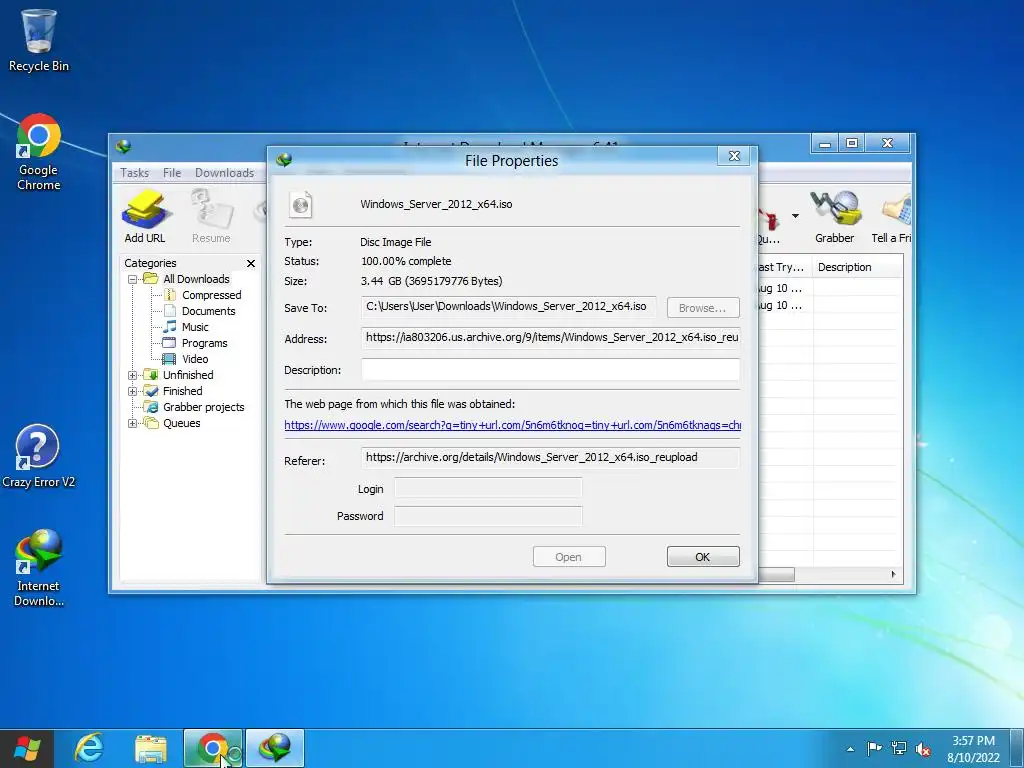Switch to Chrome in the taskbar
The height and width of the screenshot is (768, 1024).
[213, 748]
